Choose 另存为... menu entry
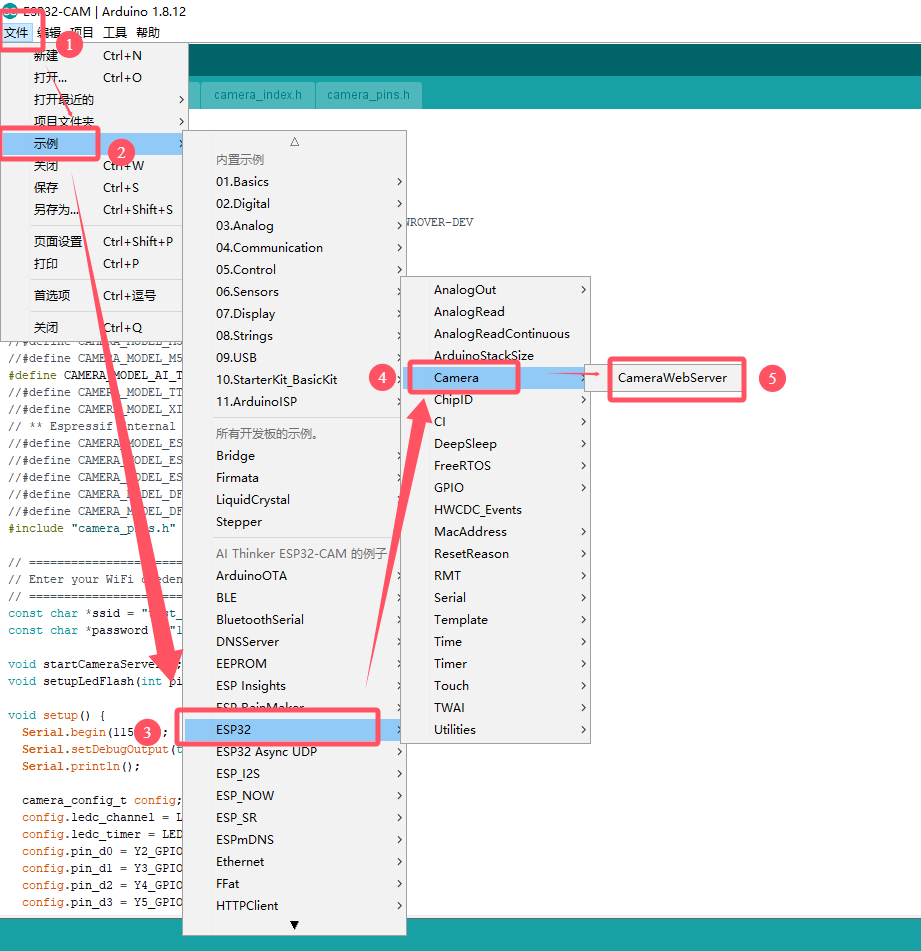Screen dimensions: 921x951 tap(94, 210)
